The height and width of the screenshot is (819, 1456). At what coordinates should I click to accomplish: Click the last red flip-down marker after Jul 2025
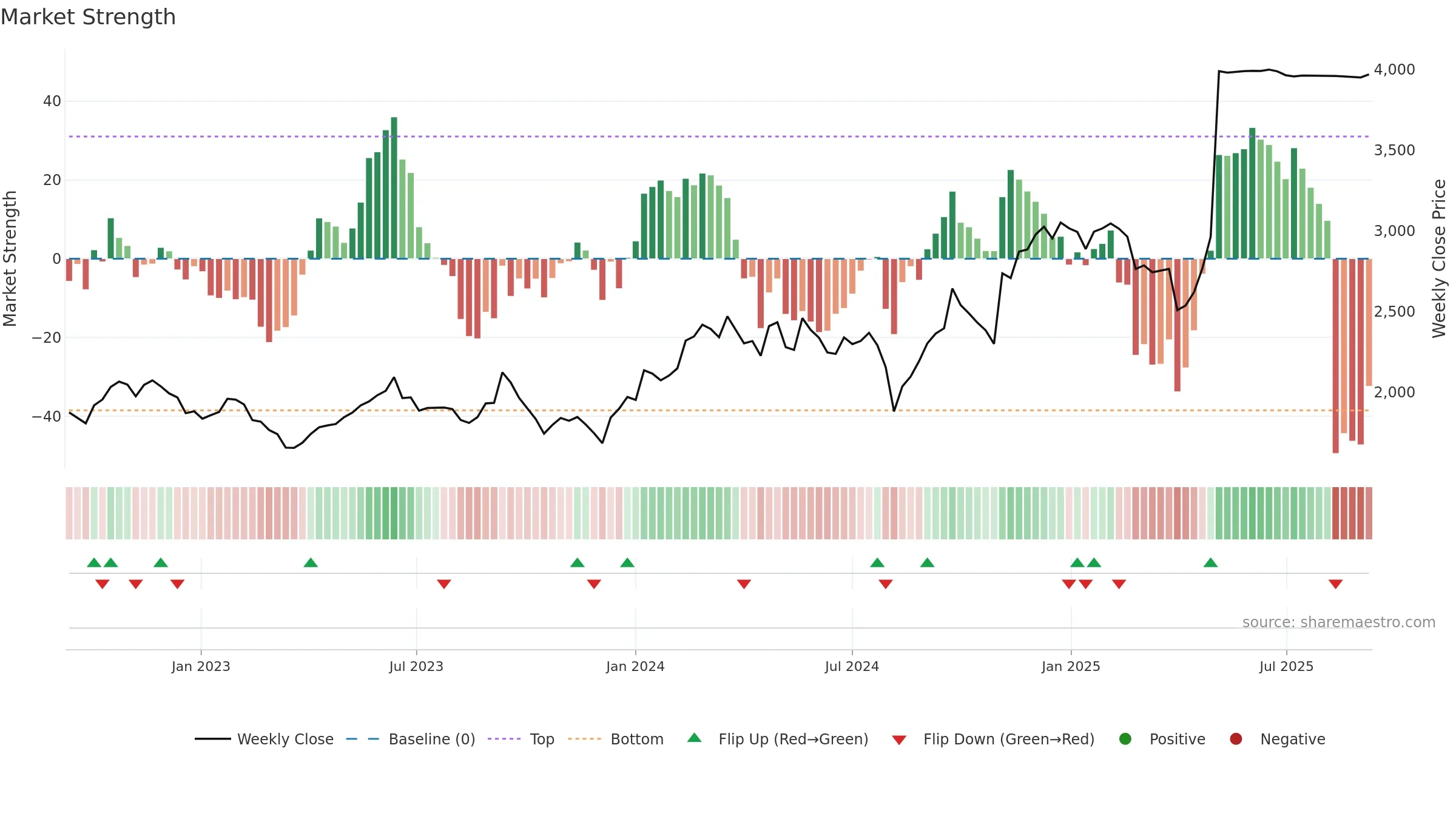(x=1335, y=584)
